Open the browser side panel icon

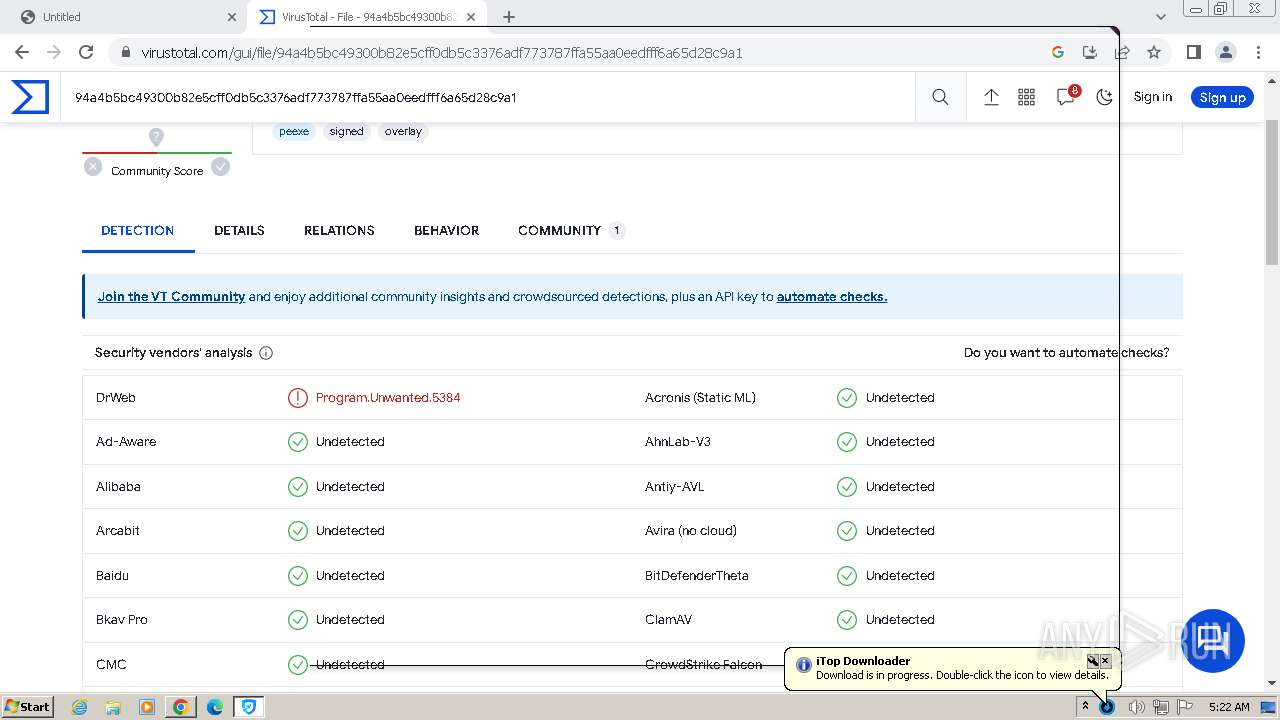(1193, 52)
